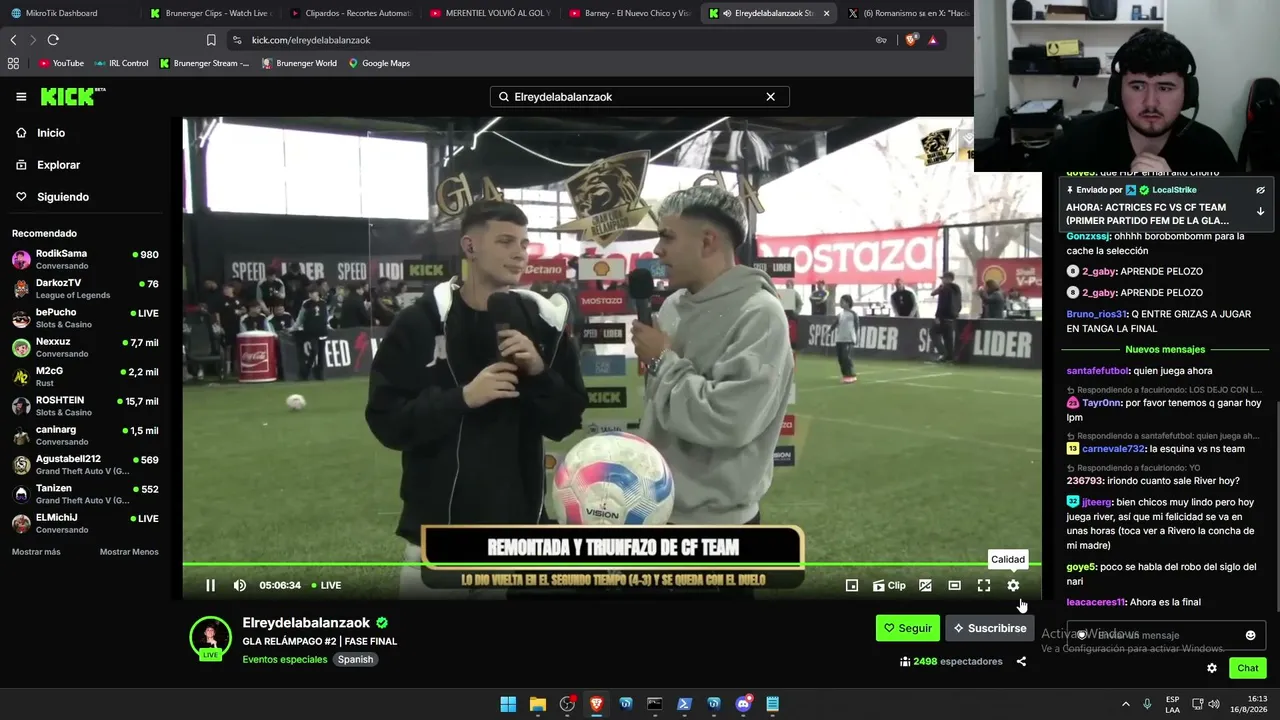Switch to MikroTik Dashboard tab
1280x720 pixels.
coord(68,13)
